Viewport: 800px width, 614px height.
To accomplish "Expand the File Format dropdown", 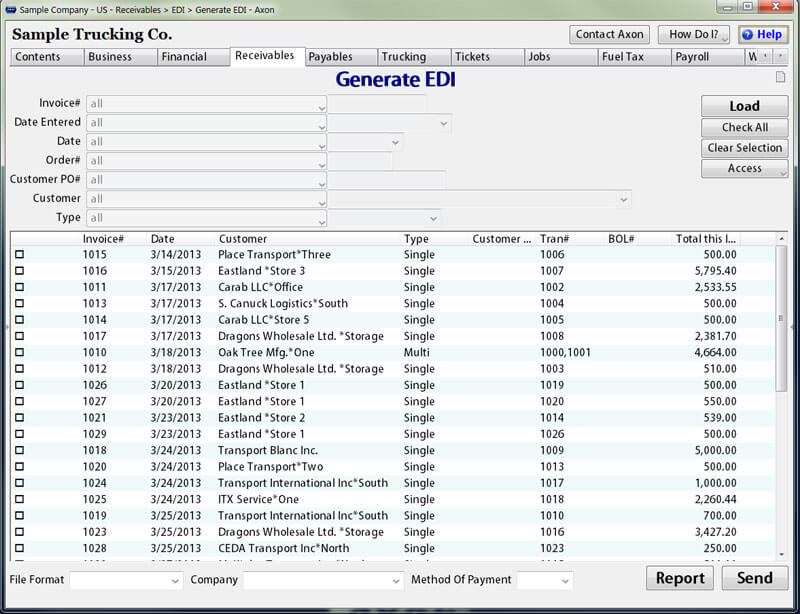I will coord(126,580).
